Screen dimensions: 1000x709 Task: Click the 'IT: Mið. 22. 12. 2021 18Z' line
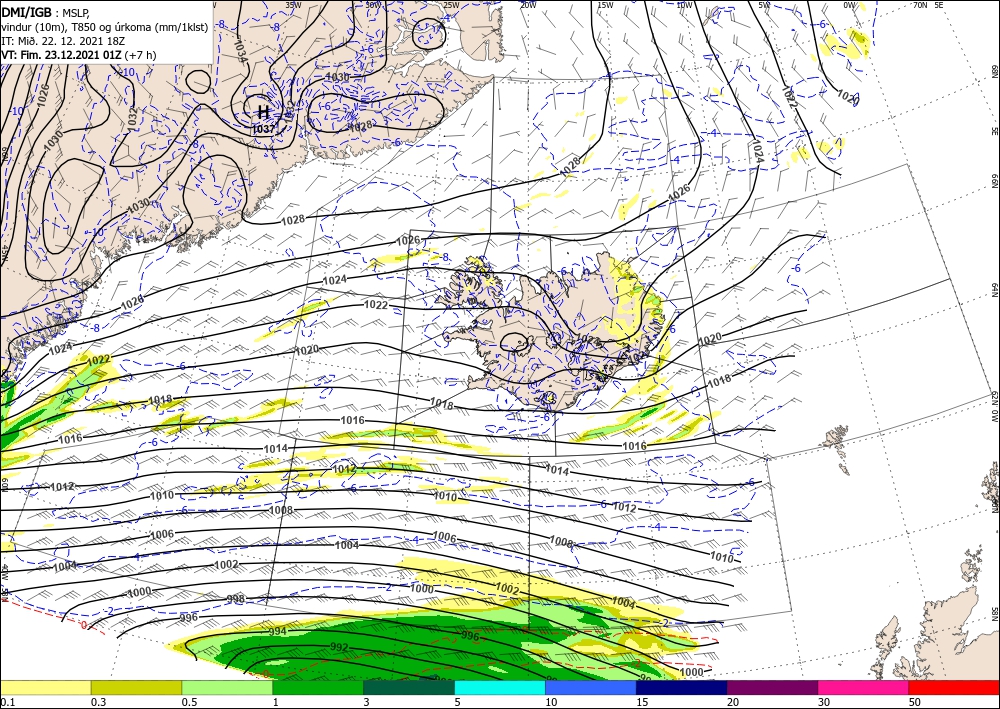pyautogui.click(x=63, y=41)
